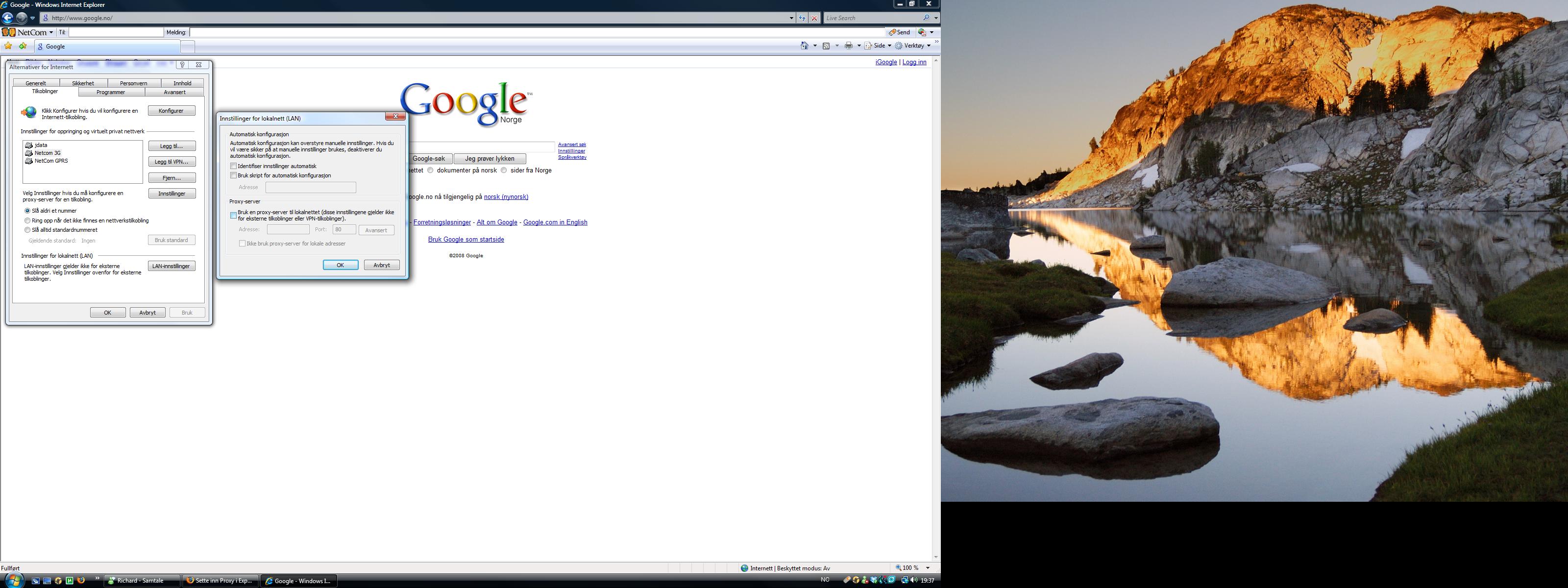Click the RSS feeds icon
This screenshot has width=1568, height=588.
826,46
